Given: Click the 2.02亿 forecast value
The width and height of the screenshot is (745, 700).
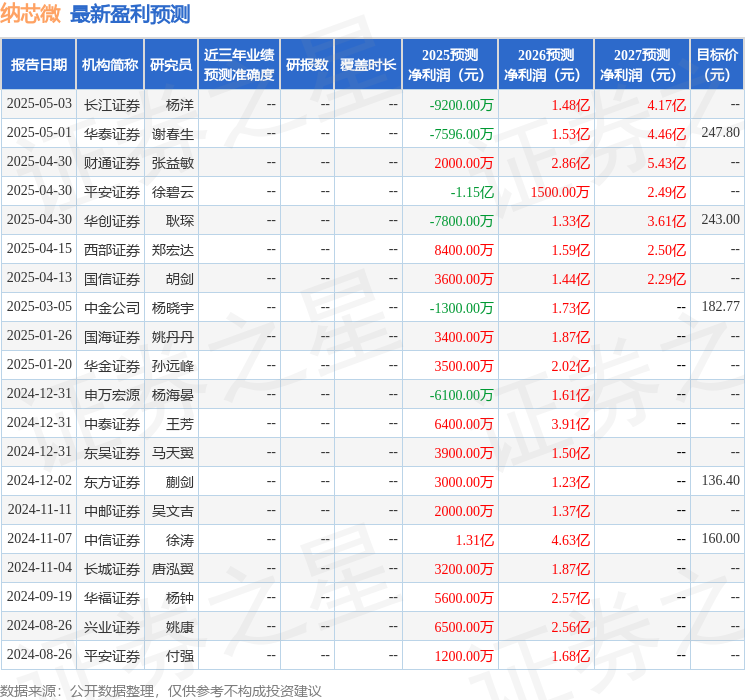Looking at the screenshot, I should click(571, 366).
